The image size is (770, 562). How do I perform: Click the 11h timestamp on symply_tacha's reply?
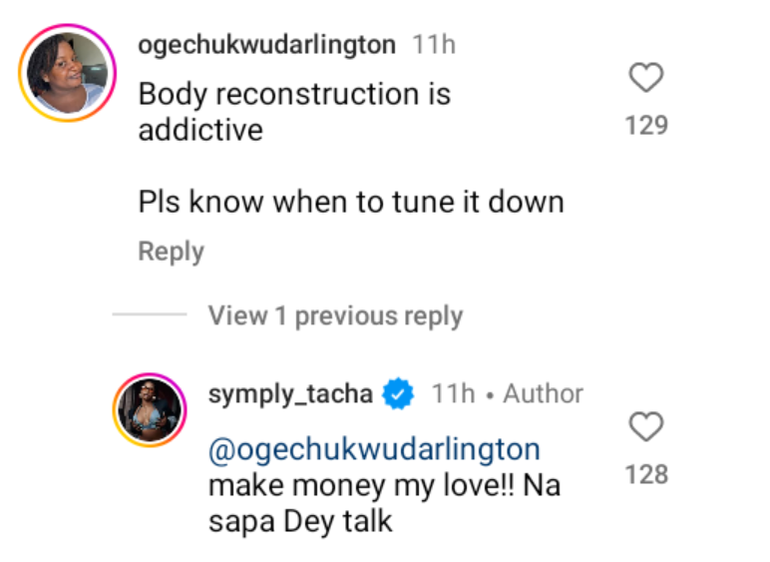(453, 394)
